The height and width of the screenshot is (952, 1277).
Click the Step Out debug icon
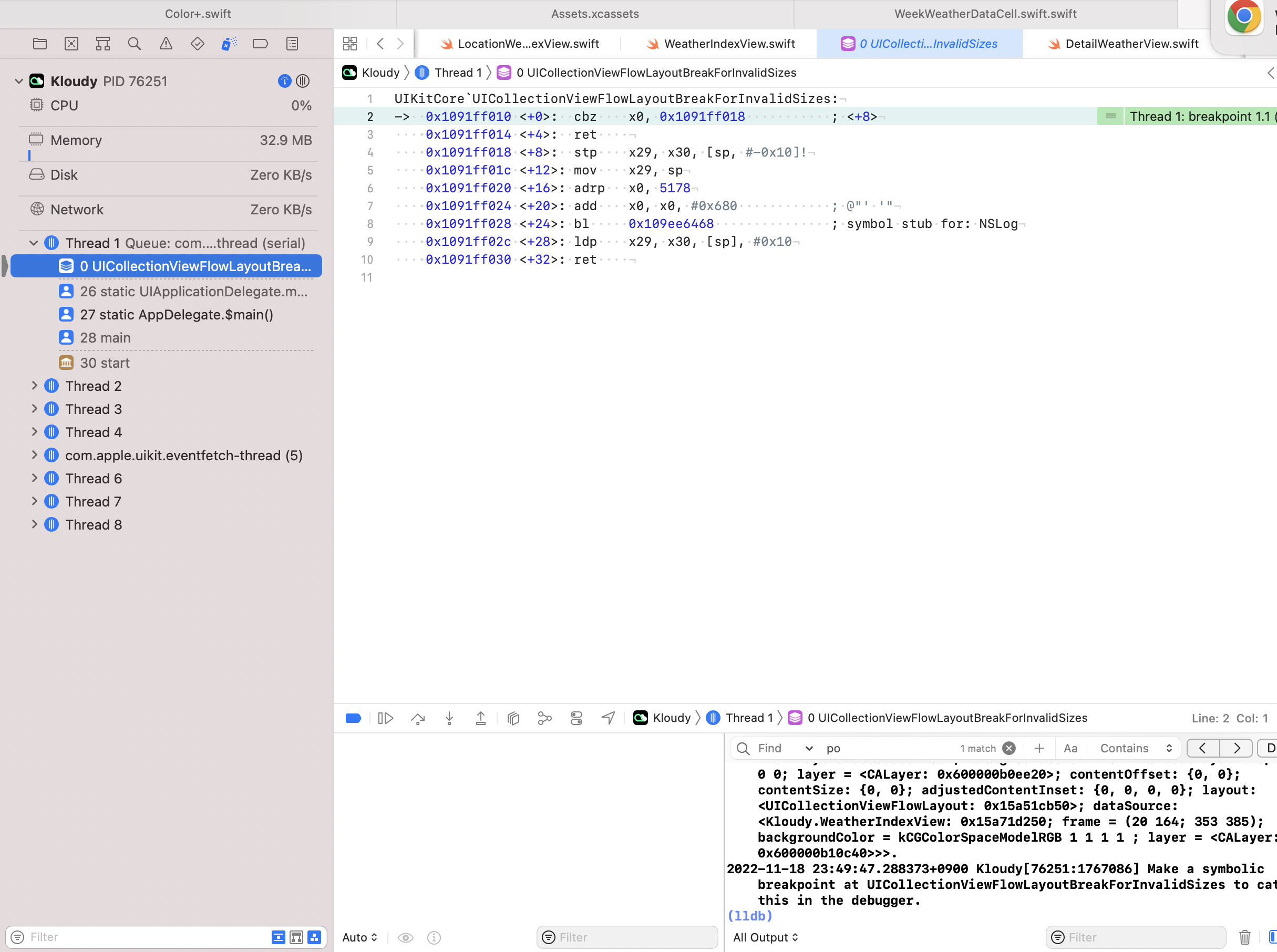(481, 718)
